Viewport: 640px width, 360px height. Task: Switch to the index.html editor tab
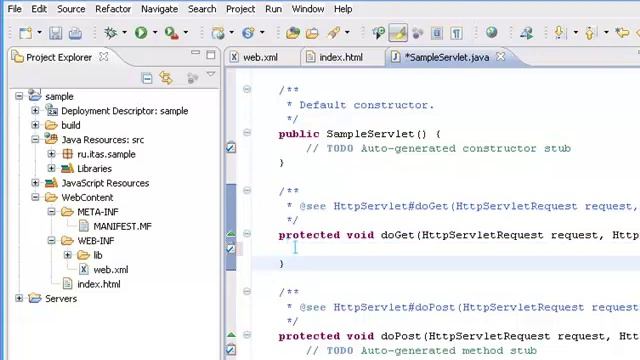(x=341, y=58)
